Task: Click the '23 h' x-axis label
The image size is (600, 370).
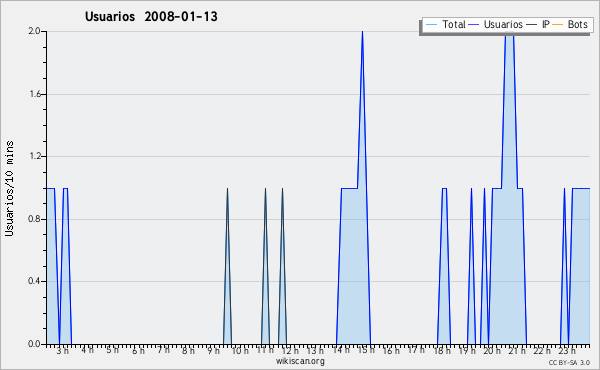Action: coord(567,351)
